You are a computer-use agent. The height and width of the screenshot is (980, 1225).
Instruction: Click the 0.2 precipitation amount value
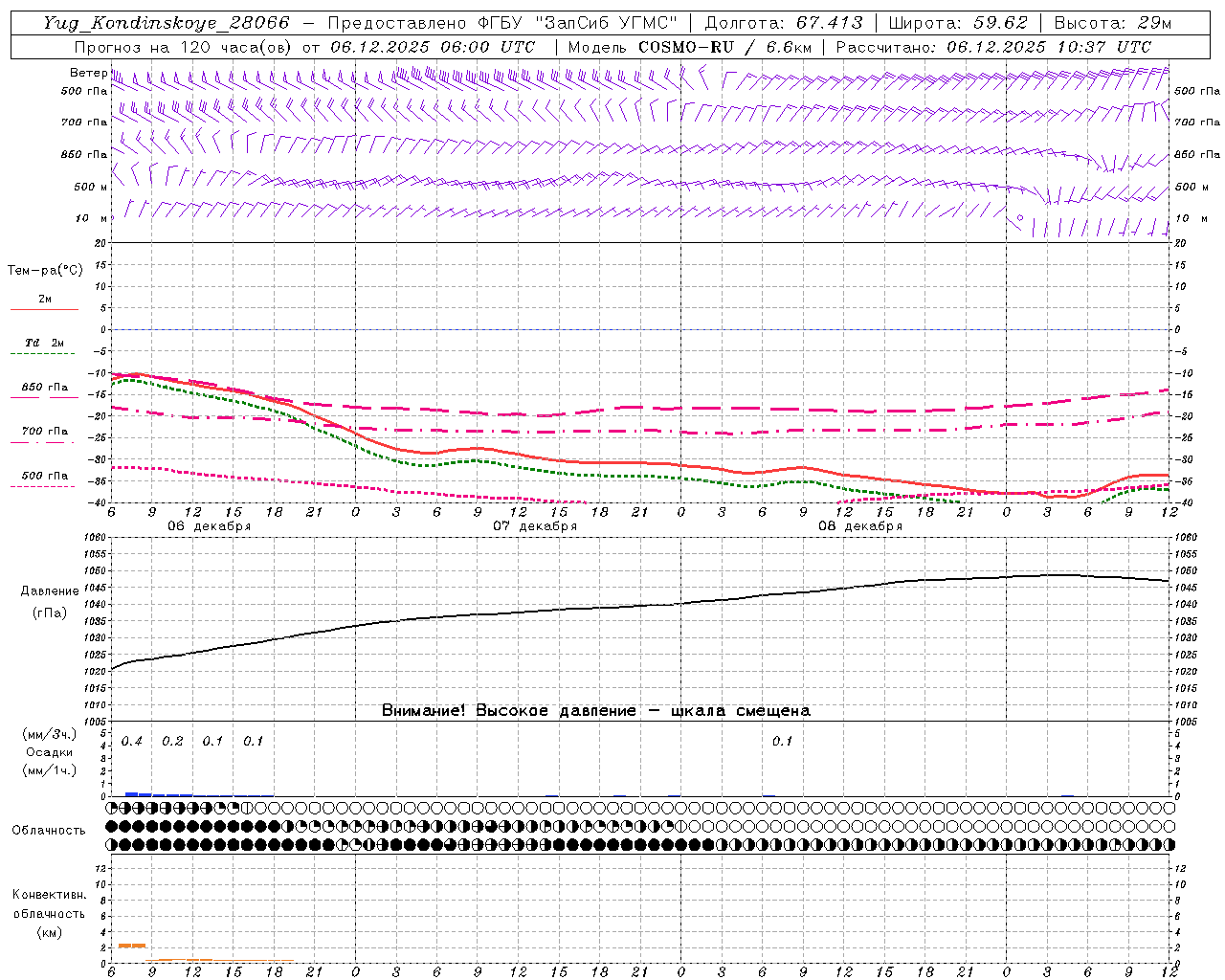172,742
